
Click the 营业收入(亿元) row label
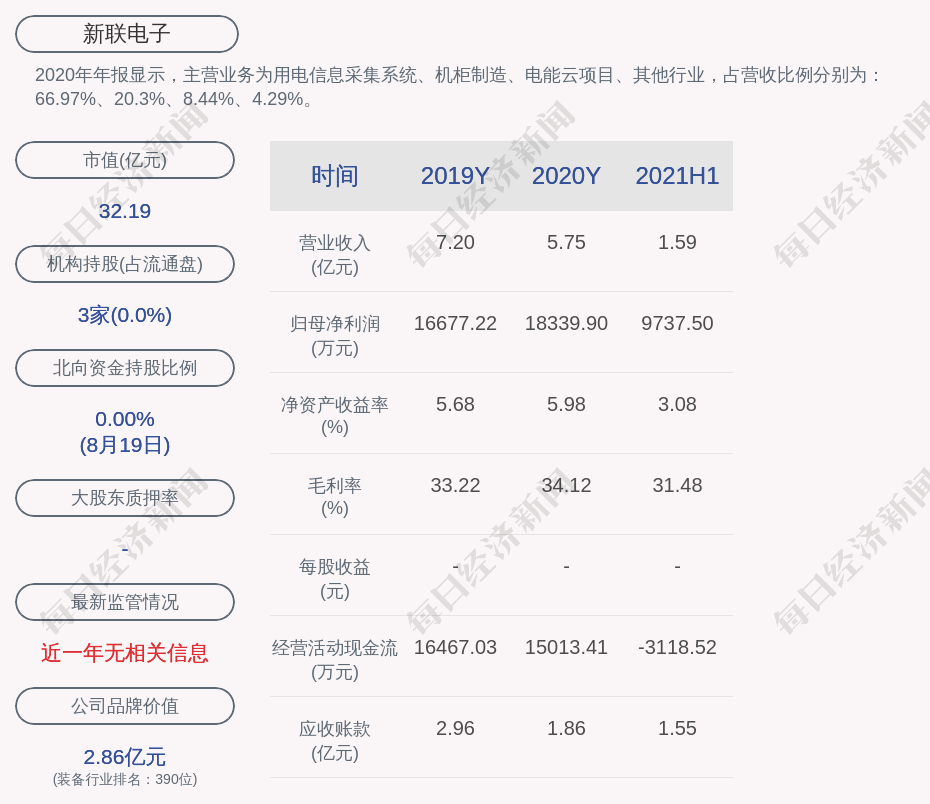tap(335, 254)
